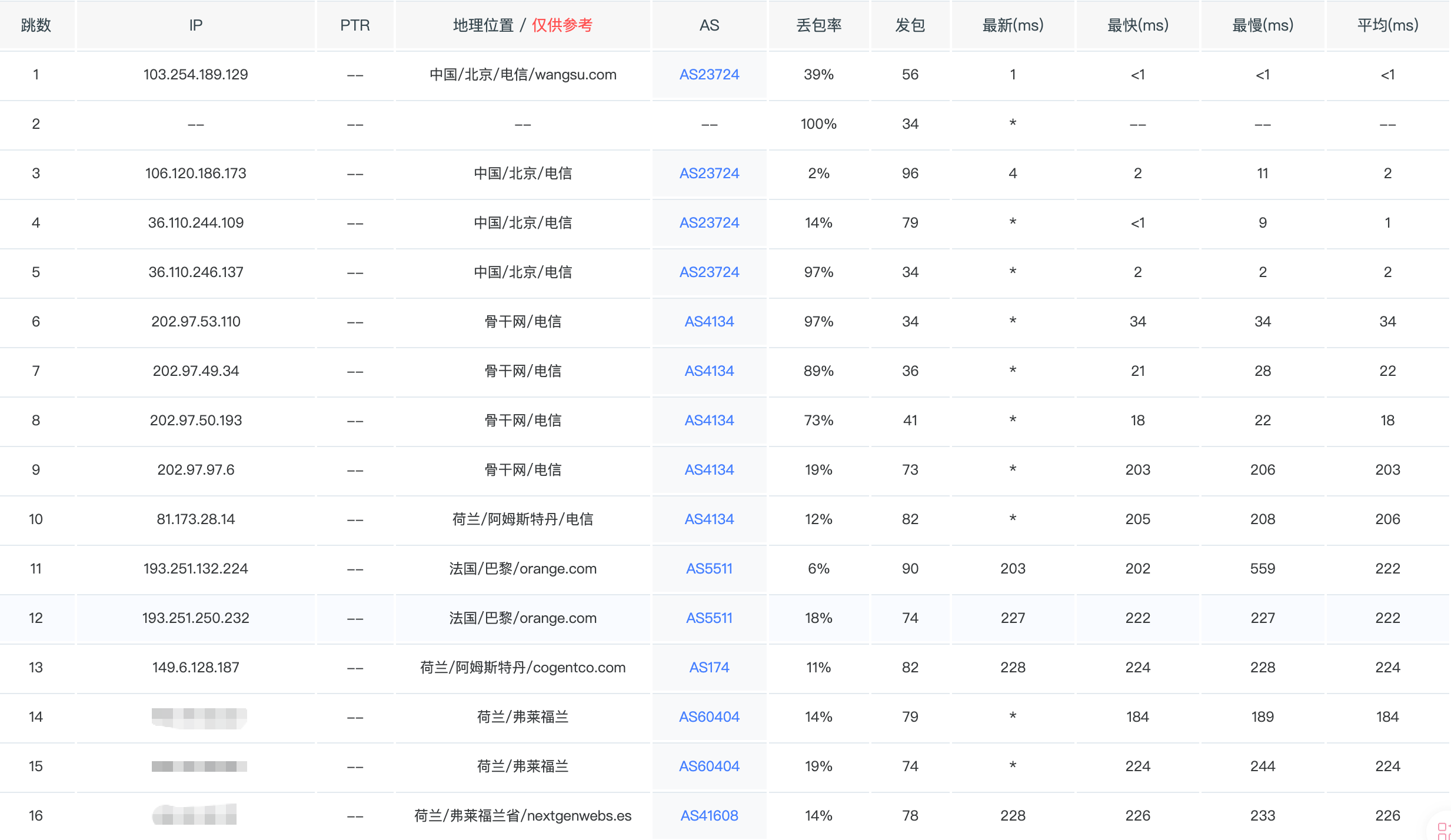
Task: Open the AS4134 link in hop 10 row
Action: (709, 519)
